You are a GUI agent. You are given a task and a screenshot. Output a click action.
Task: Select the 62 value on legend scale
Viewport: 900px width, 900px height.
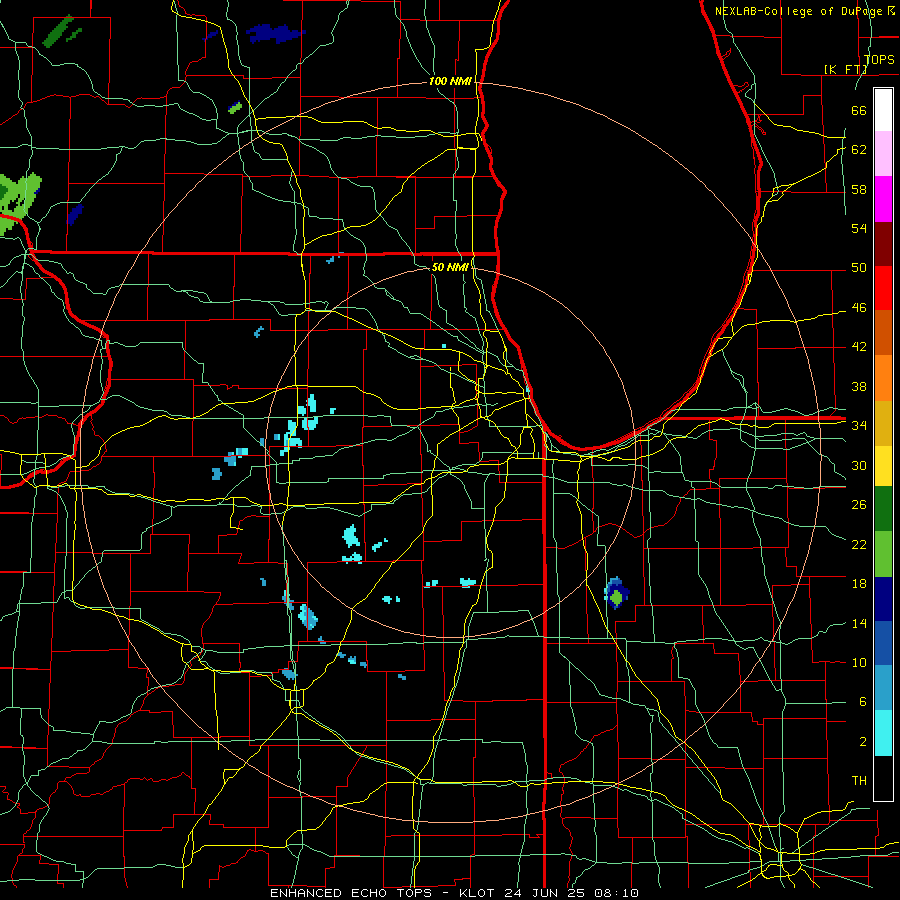[x=859, y=149]
